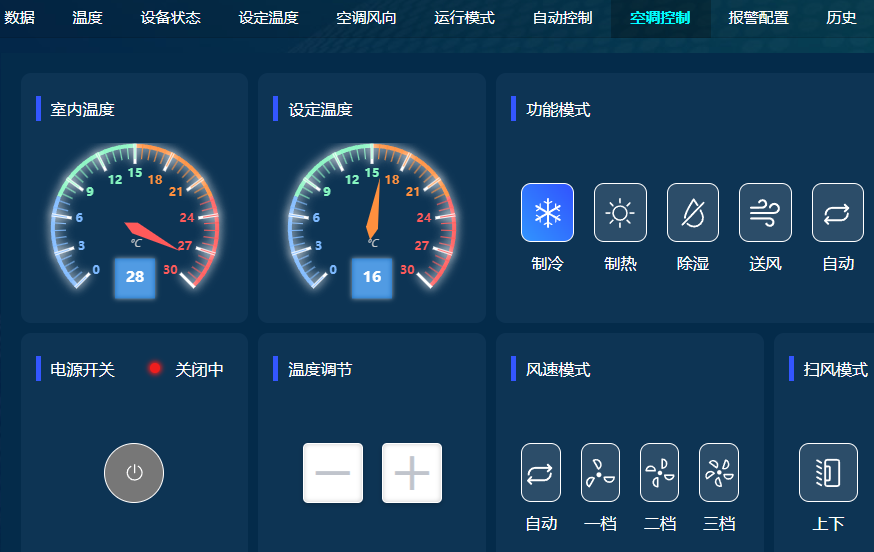Image resolution: width=874 pixels, height=552 pixels.
Task: Set fan speed to 自动 icon
Action: (x=540, y=472)
